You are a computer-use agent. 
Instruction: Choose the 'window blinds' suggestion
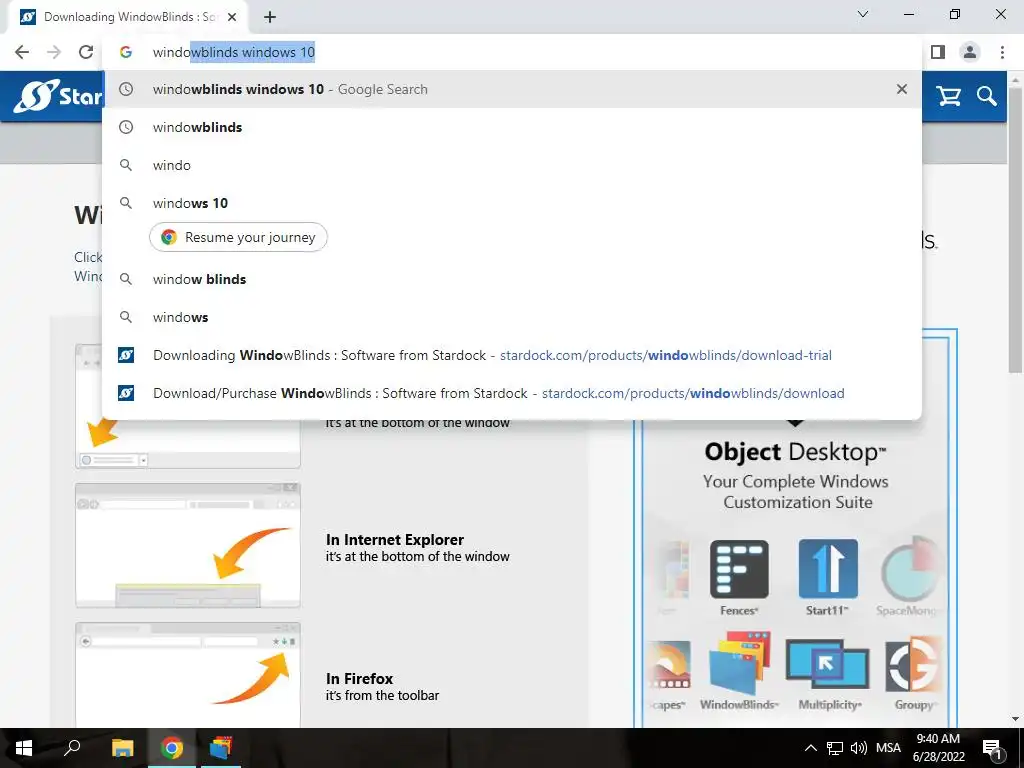(512, 280)
